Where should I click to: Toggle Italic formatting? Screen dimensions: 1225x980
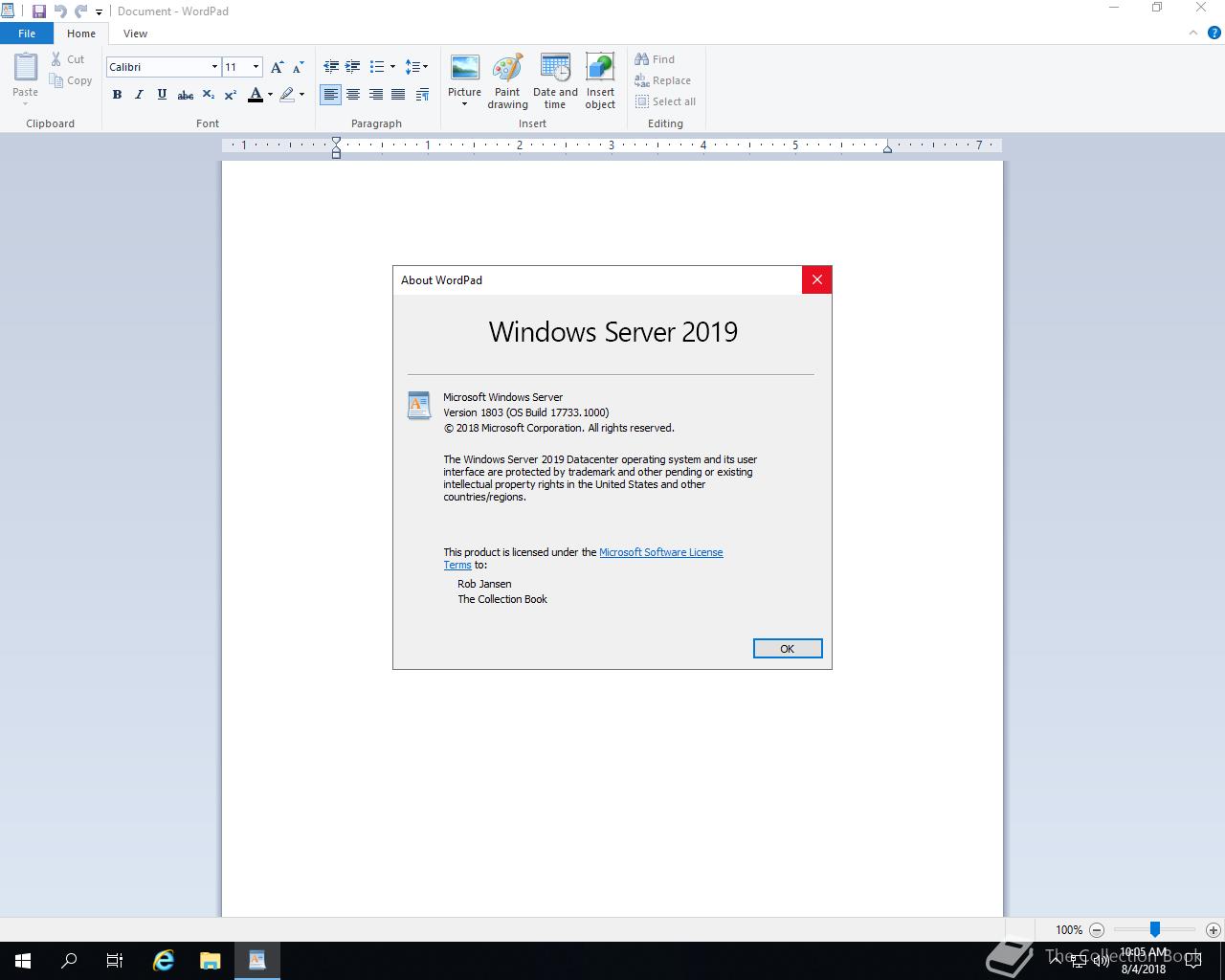click(x=139, y=95)
